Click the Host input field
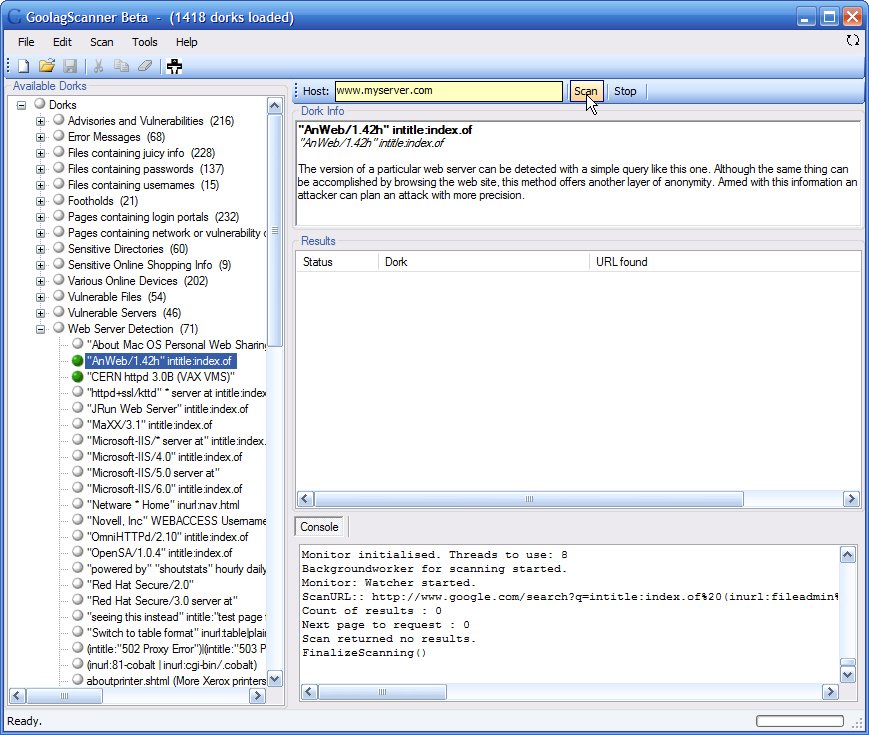Image resolution: width=869 pixels, height=735 pixels. click(448, 91)
